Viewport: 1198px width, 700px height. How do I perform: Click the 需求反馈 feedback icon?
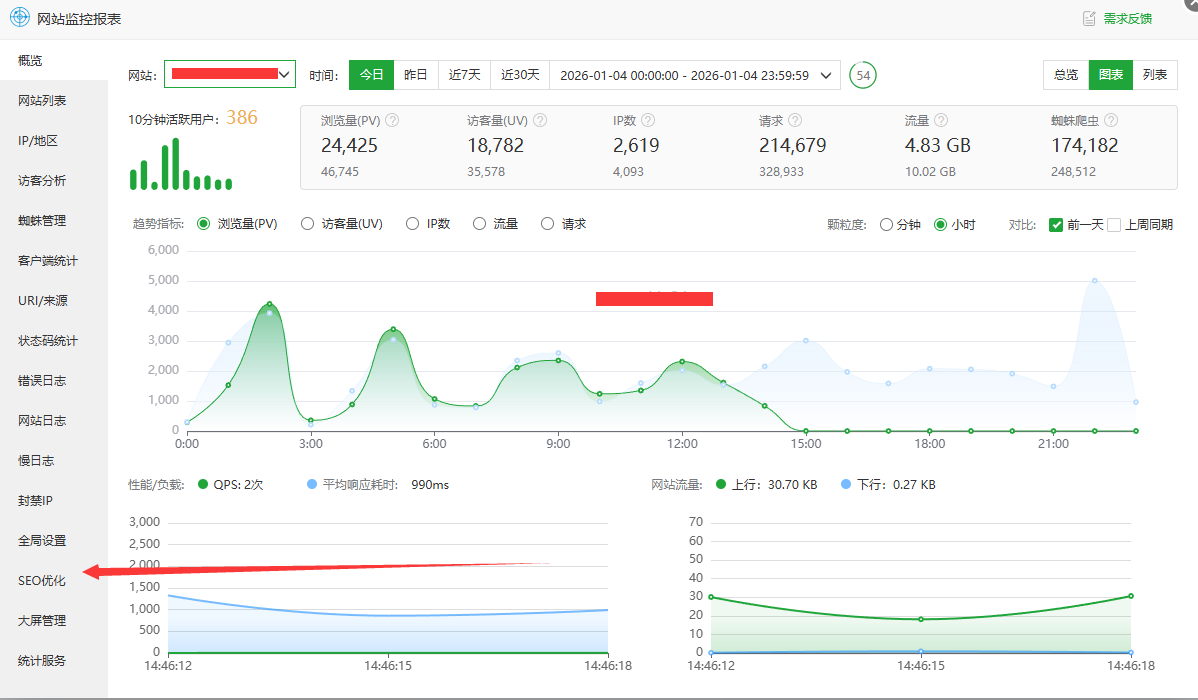click(1089, 19)
